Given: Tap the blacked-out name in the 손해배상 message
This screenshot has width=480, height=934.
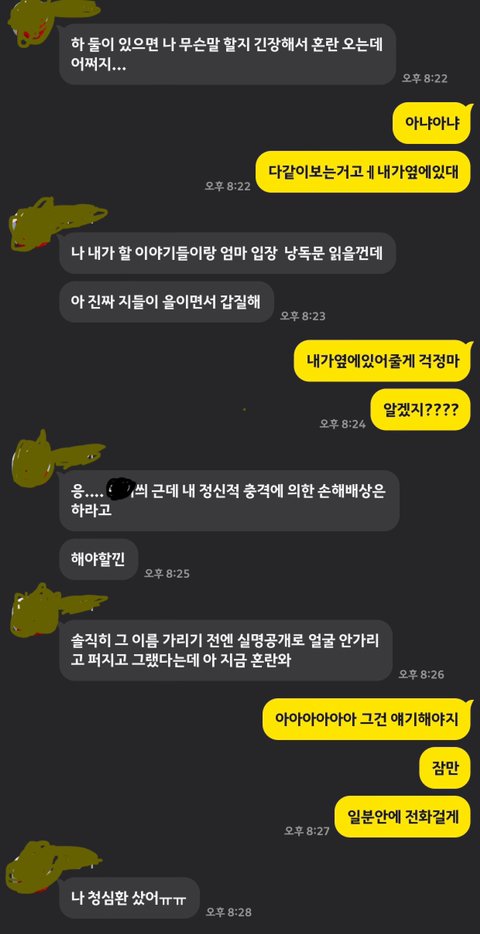Looking at the screenshot, I should pyautogui.click(x=121, y=488).
